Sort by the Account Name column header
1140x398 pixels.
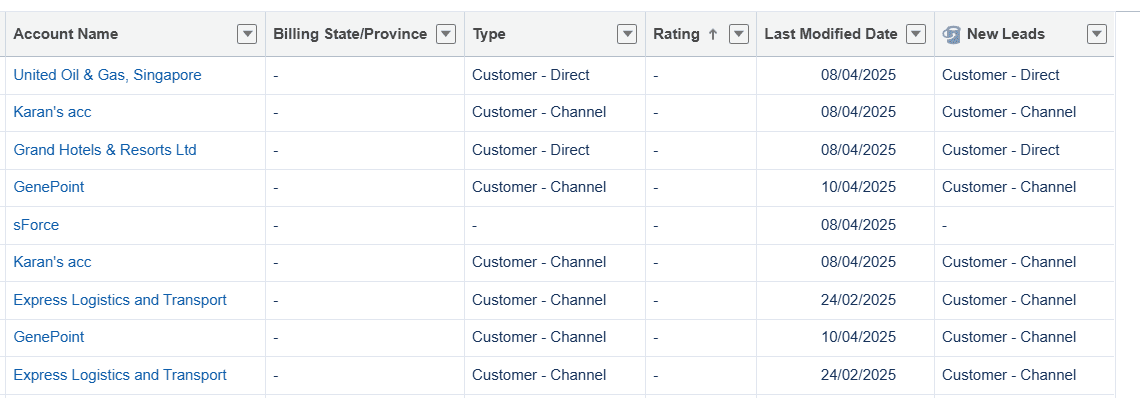tap(65, 34)
